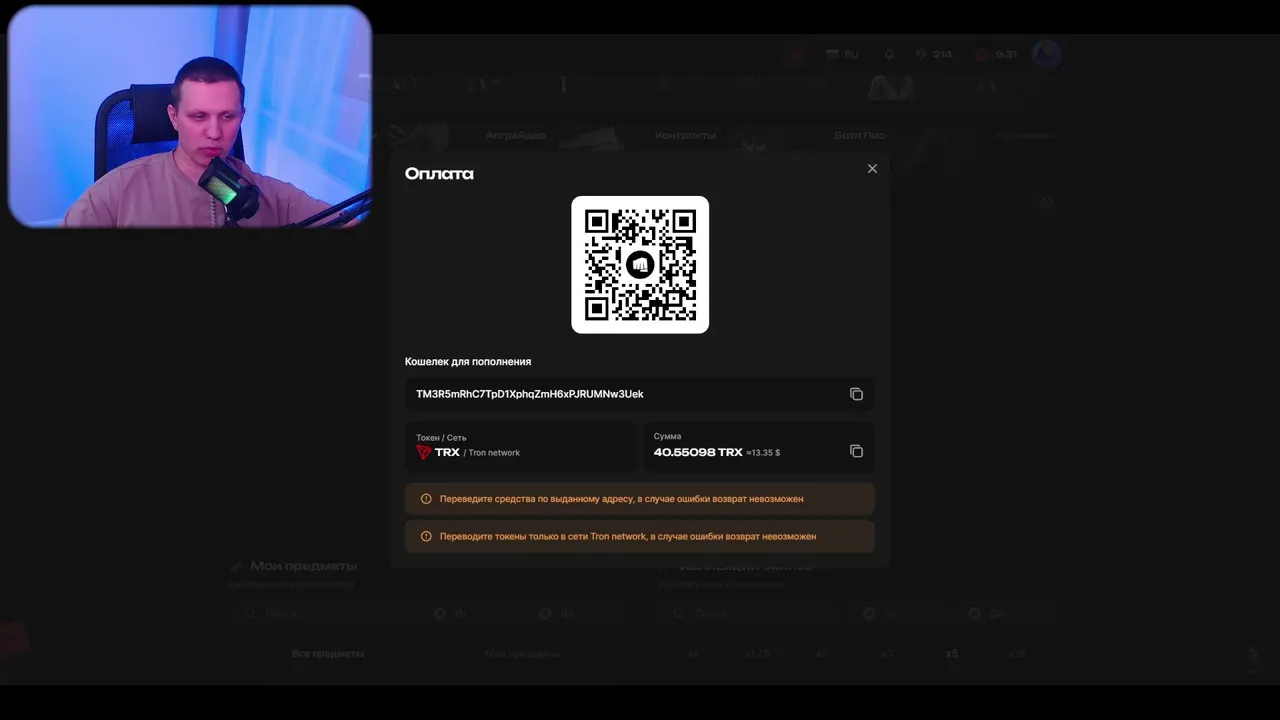1280x720 pixels.
Task: Switch to the Контракты tab
Action: (685, 135)
